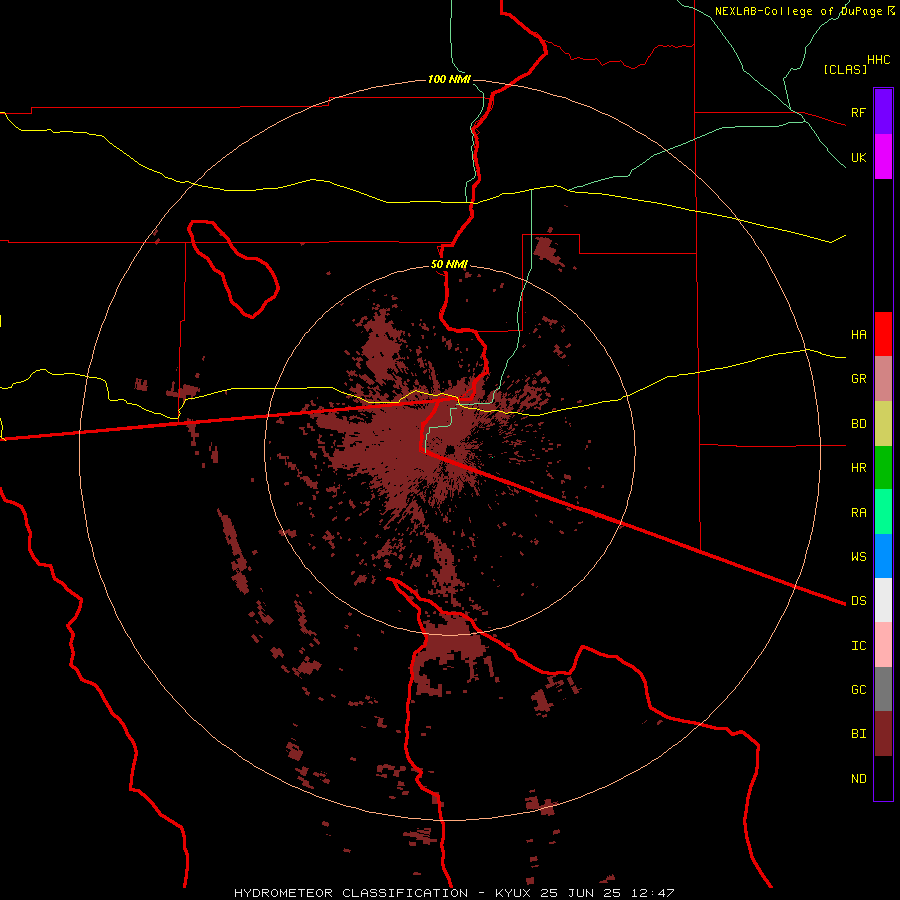900x900 pixels.
Task: Select the GR pink legend swatch
Action: tap(883, 379)
